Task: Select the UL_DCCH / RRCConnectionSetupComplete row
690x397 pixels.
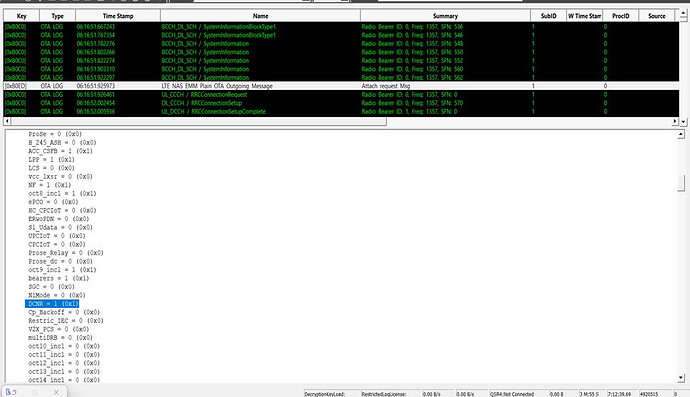Action: [x=341, y=111]
